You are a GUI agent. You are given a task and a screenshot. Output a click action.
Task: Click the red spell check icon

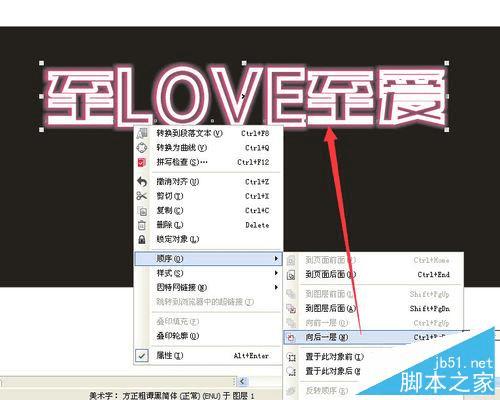tap(142, 162)
